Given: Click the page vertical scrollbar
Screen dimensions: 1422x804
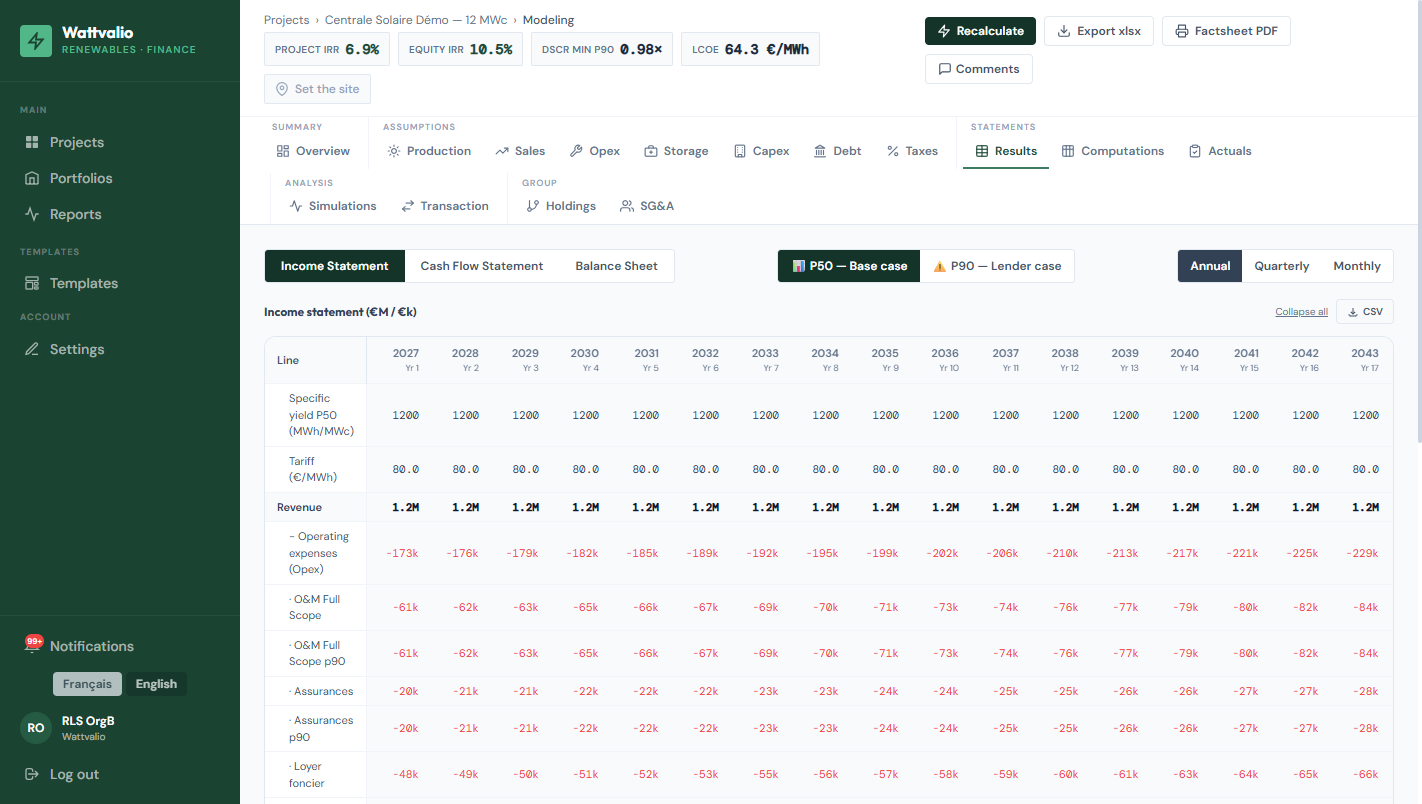Looking at the screenshot, I should [1417, 222].
